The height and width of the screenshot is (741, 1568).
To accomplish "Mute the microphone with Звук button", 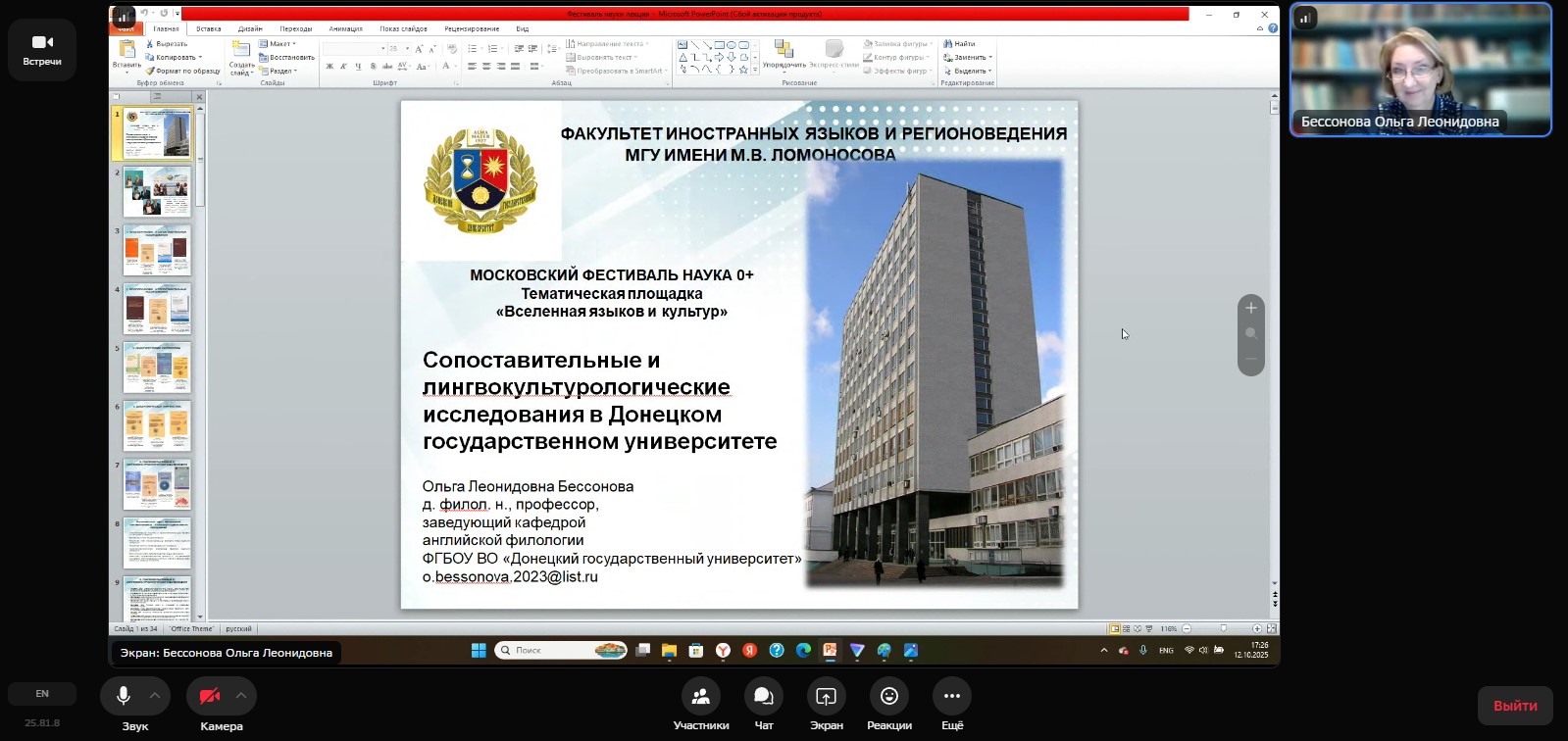I will 124,696.
